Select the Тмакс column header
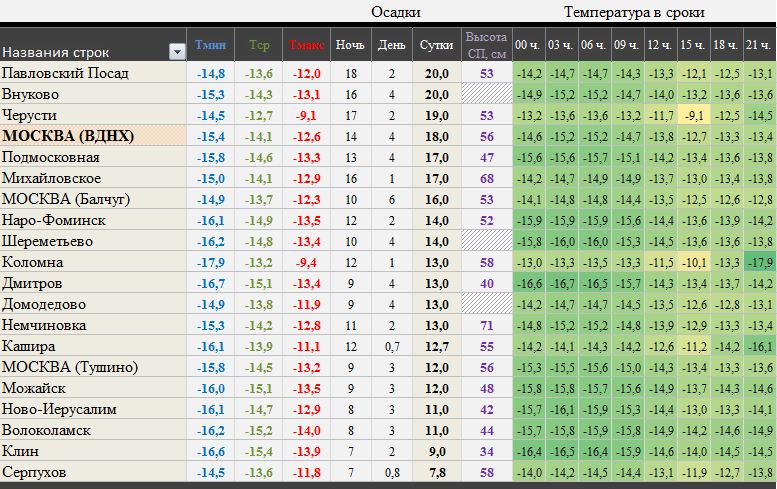 pyautogui.click(x=306, y=45)
